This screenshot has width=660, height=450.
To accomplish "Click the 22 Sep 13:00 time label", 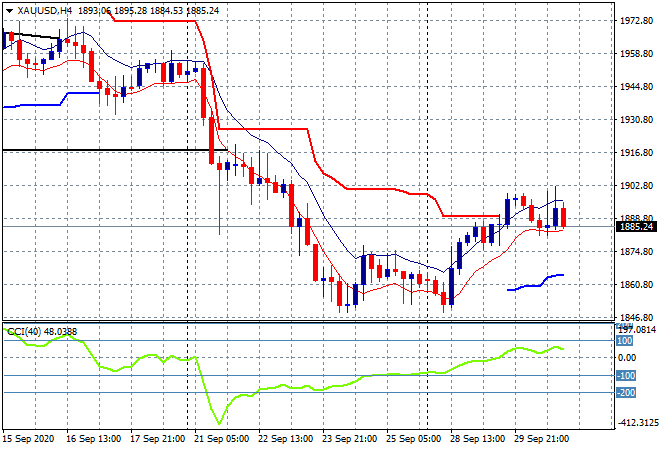I will 285,439.
